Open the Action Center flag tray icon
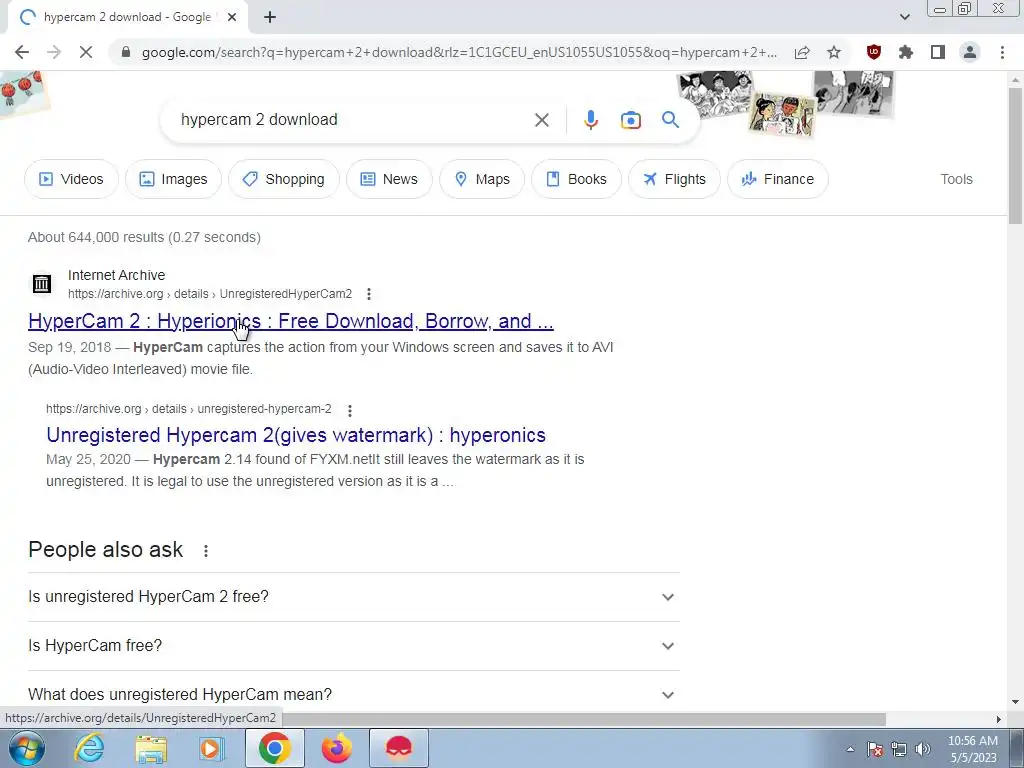The height and width of the screenshot is (768, 1024). [875, 749]
